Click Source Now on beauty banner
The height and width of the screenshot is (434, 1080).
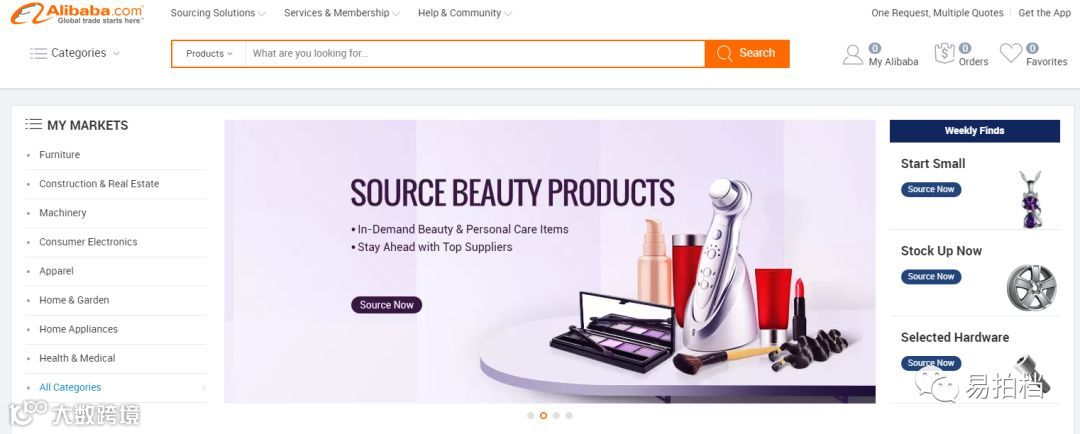[386, 305]
